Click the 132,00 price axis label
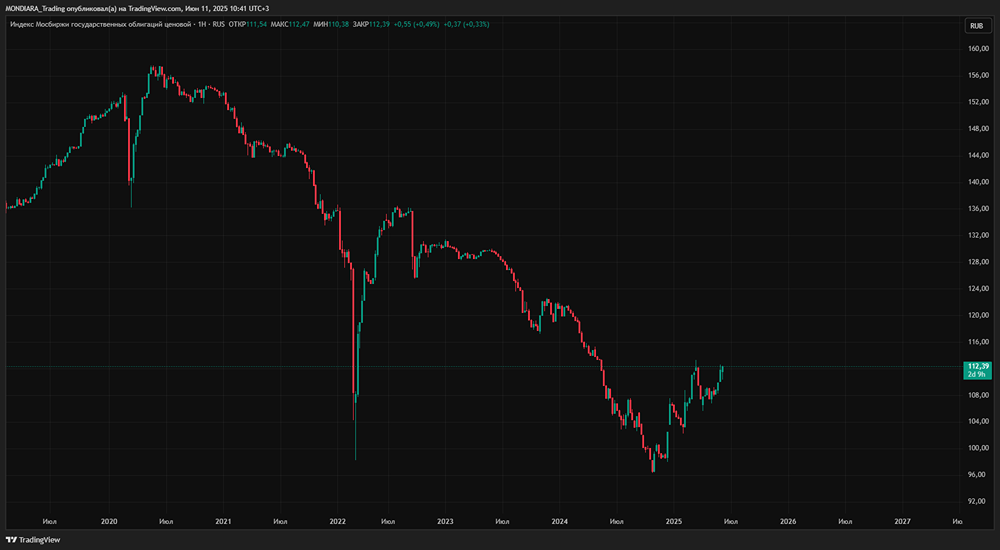 (978, 235)
